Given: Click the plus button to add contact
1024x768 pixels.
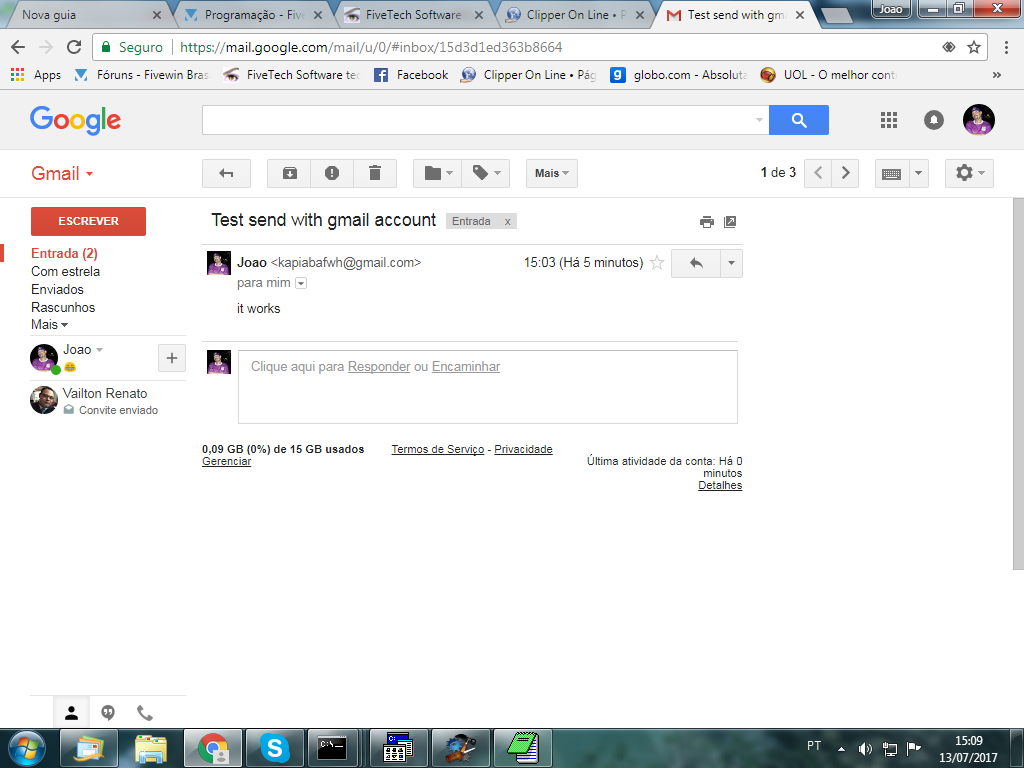Looking at the screenshot, I should [x=172, y=358].
